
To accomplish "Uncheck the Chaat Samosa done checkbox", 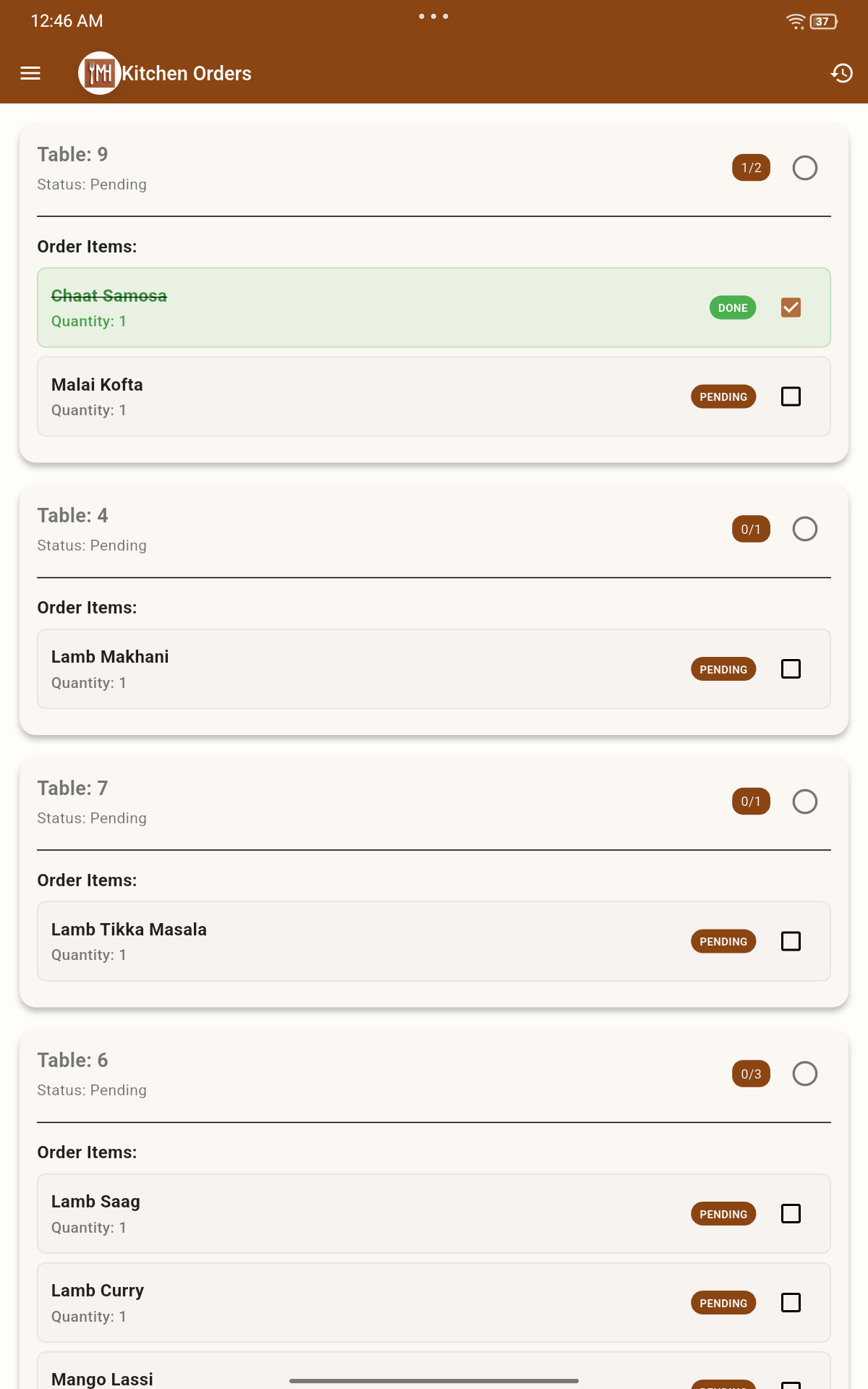I will (x=791, y=307).
